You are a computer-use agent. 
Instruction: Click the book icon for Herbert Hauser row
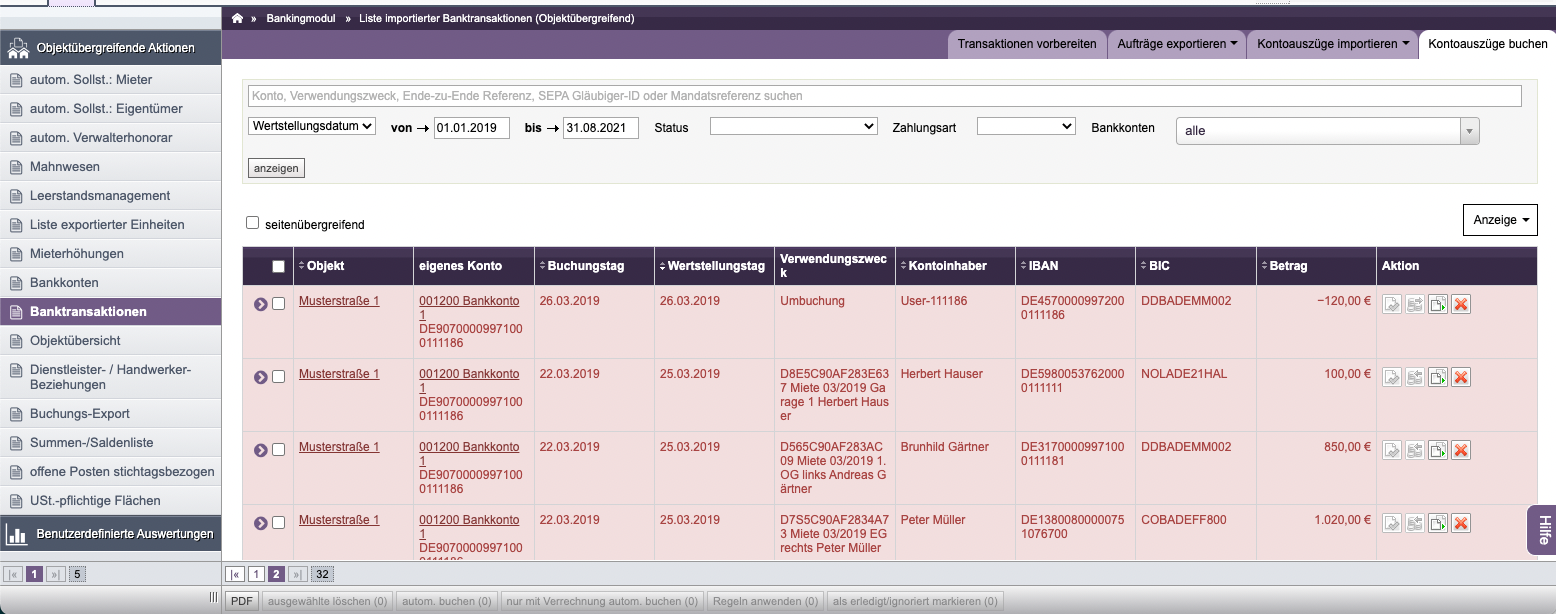[1392, 377]
